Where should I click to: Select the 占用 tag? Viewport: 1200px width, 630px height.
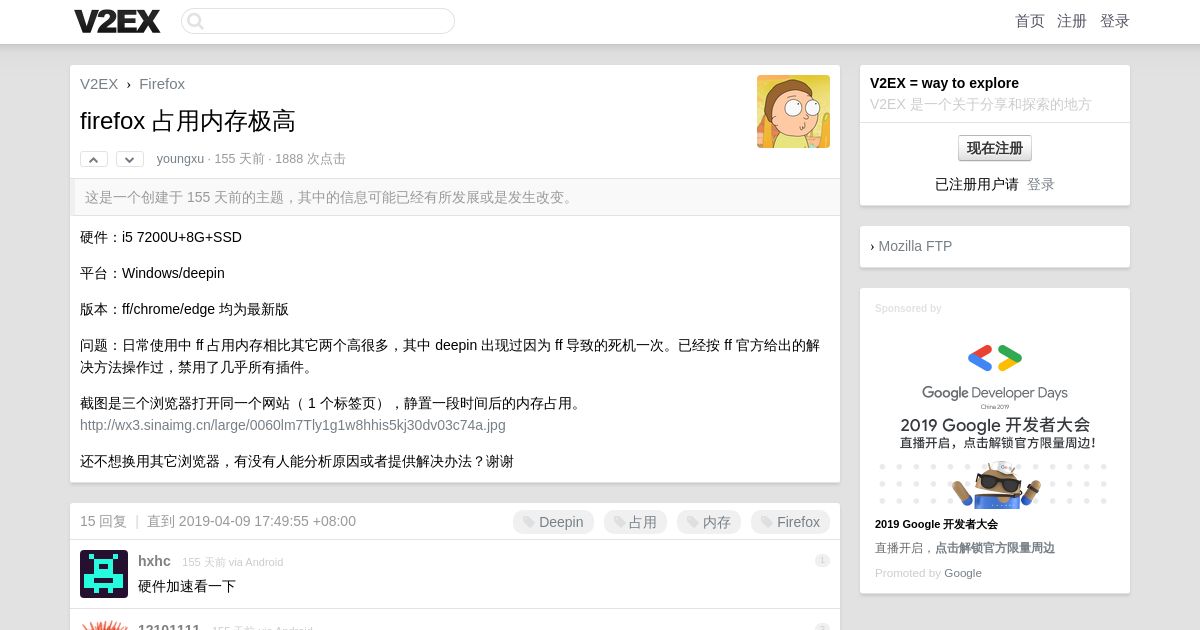tap(635, 522)
